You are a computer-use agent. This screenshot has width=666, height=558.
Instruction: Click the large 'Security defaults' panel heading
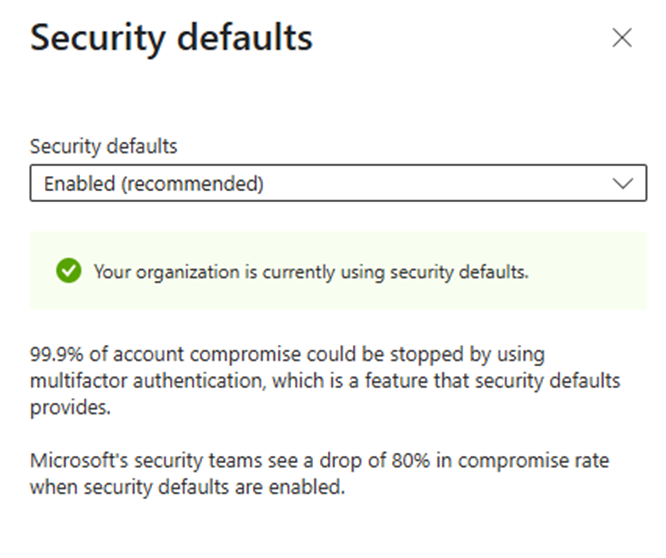[171, 39]
